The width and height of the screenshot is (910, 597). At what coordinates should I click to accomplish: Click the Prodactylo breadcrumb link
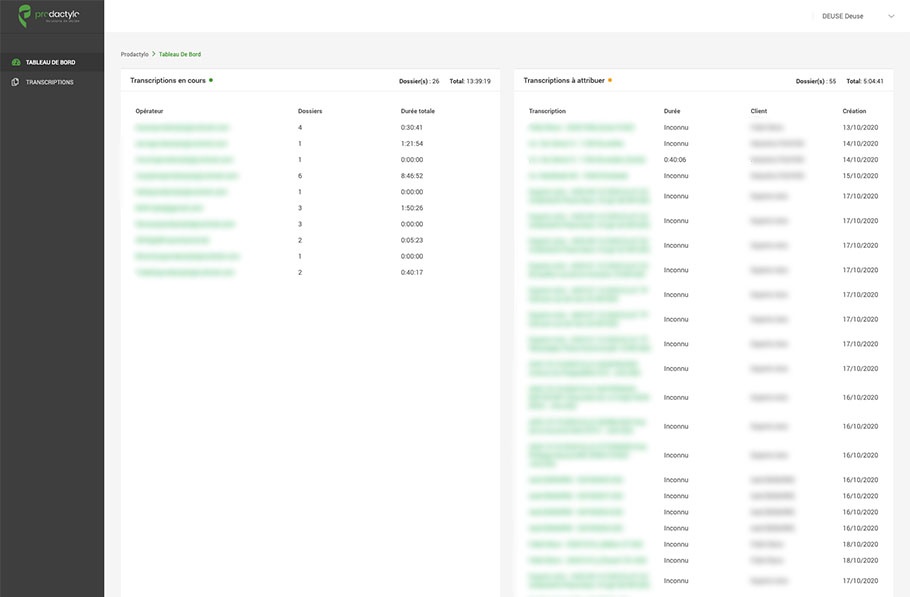[134, 54]
